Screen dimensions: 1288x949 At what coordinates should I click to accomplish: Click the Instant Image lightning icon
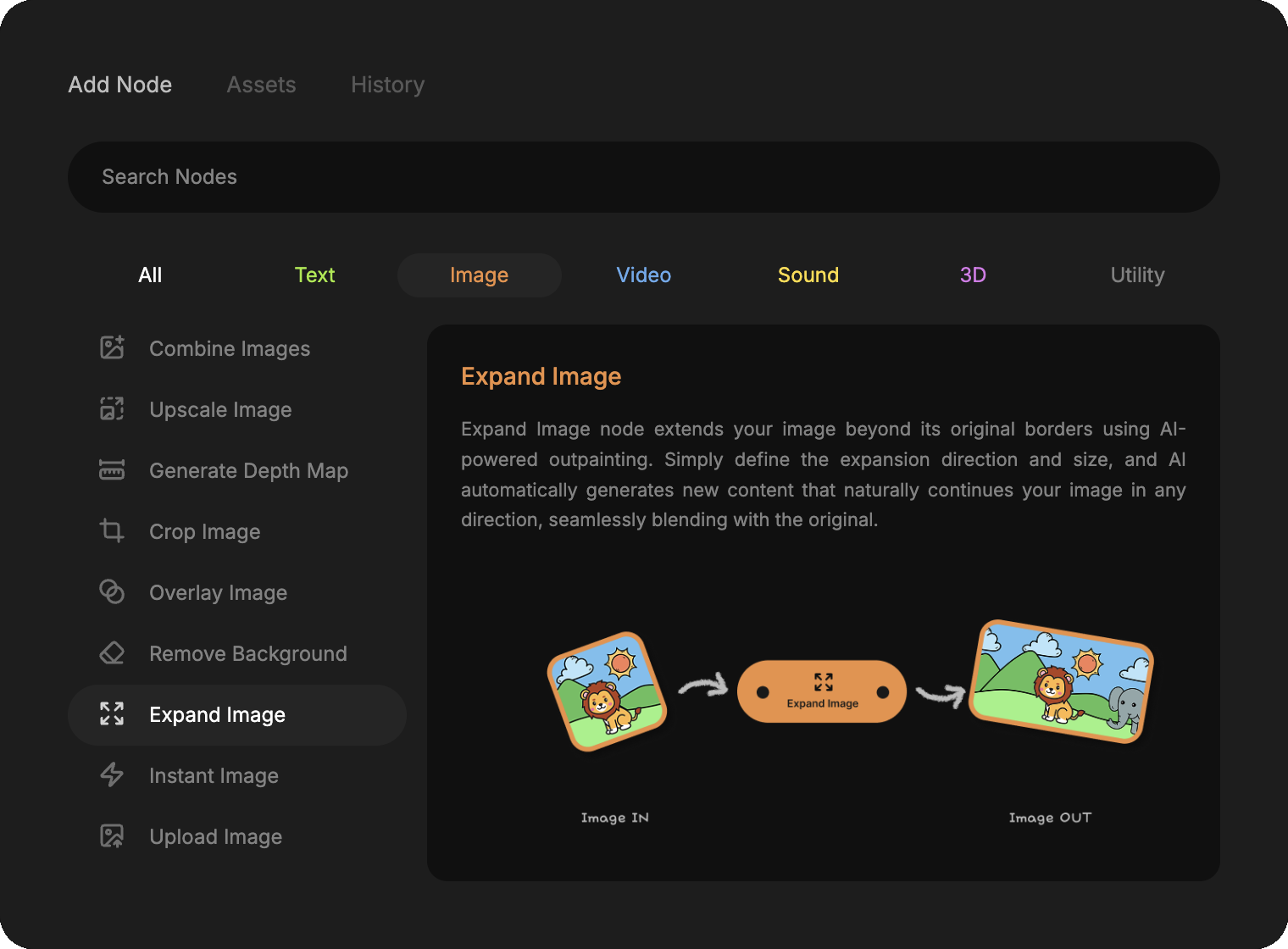coord(112,775)
